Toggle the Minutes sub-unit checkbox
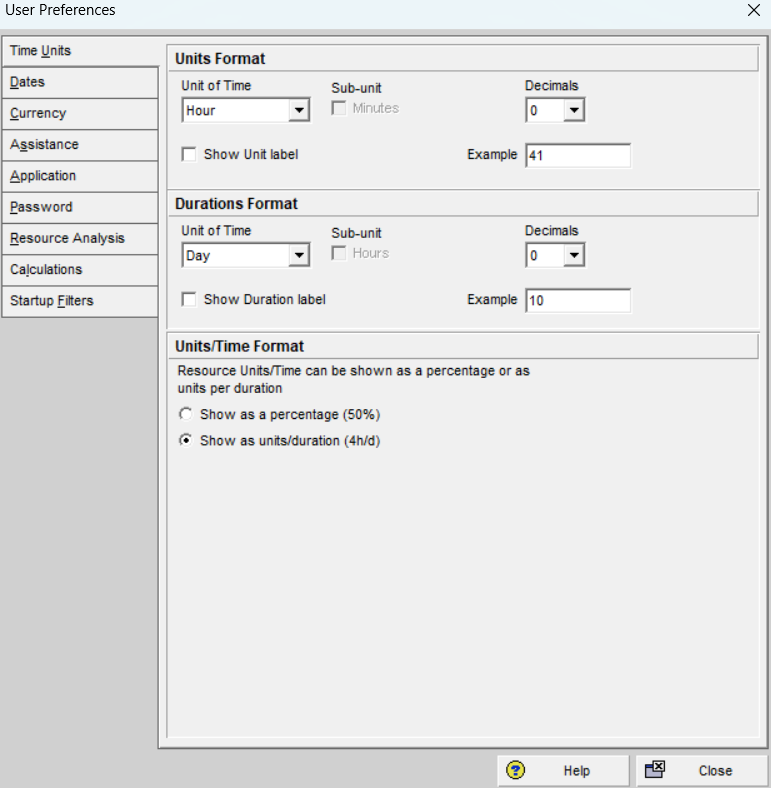 point(339,109)
